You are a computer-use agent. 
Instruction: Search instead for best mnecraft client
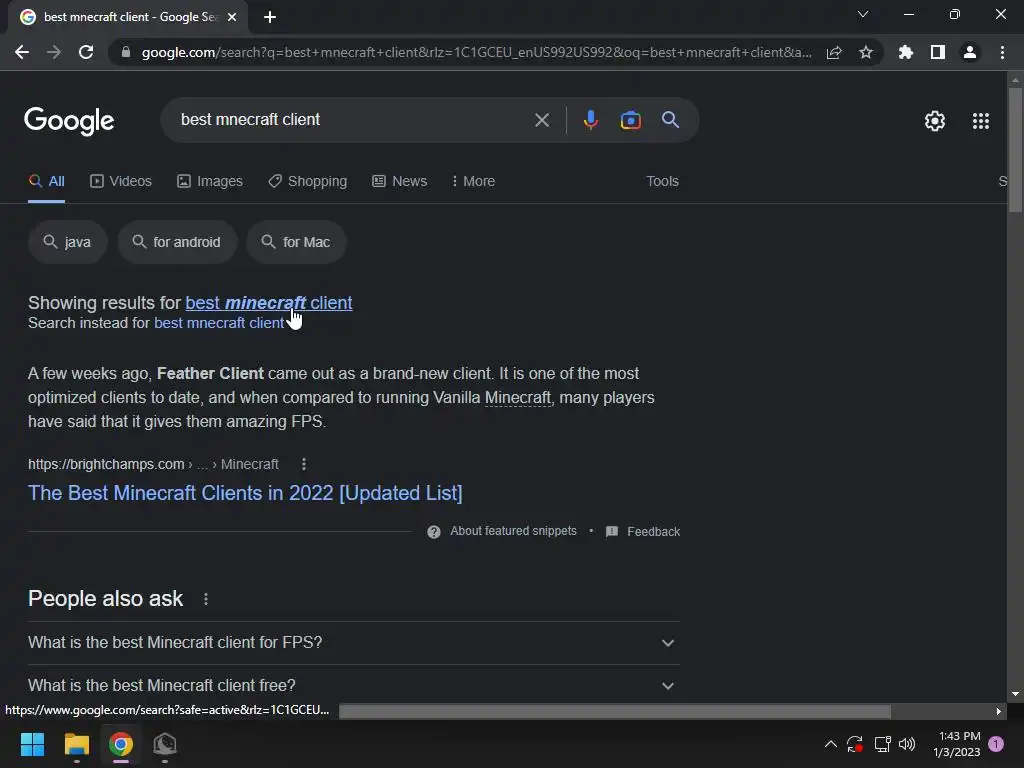click(x=219, y=323)
